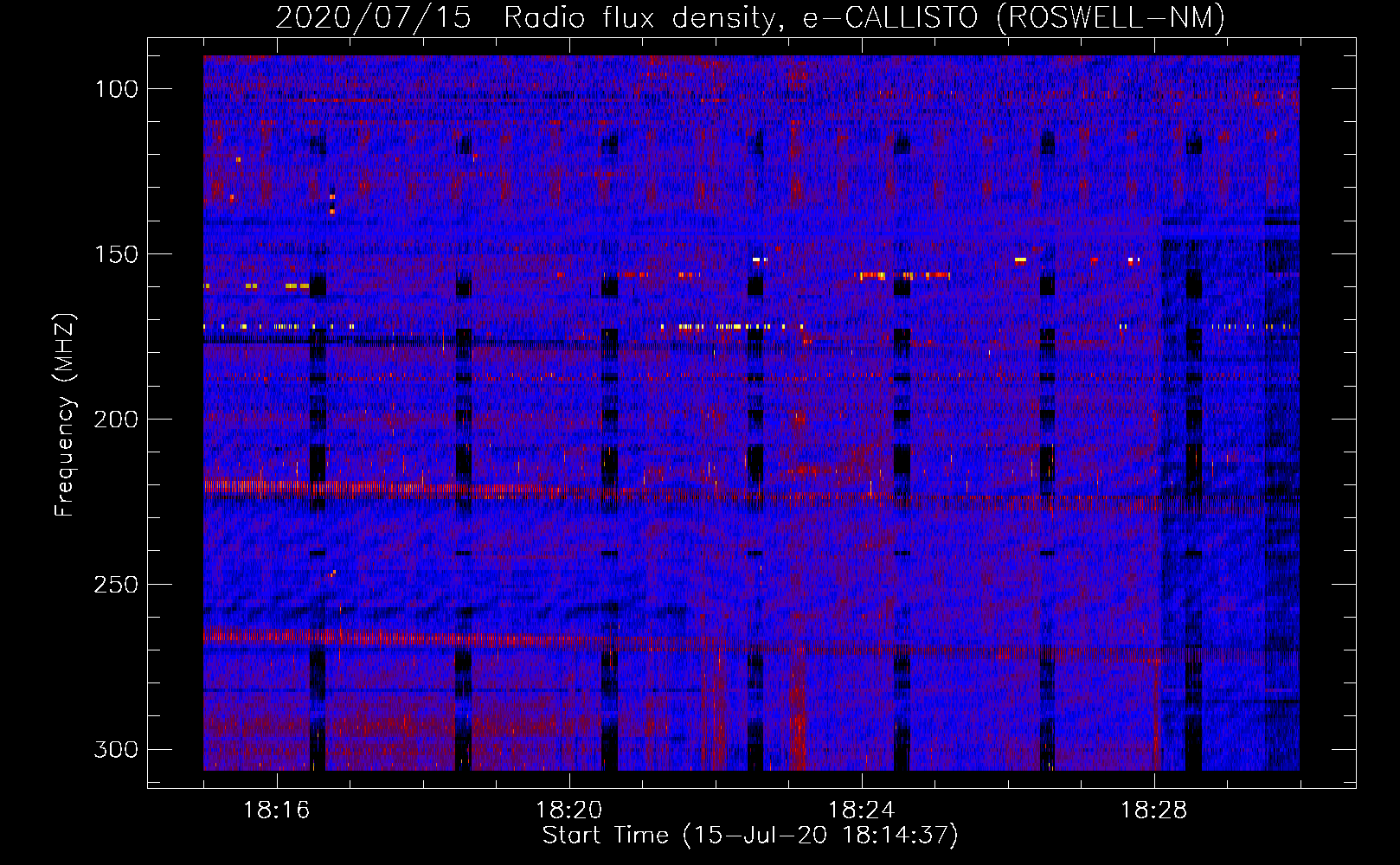
Task: Click the 200 frequency tick label
Action: pos(116,420)
